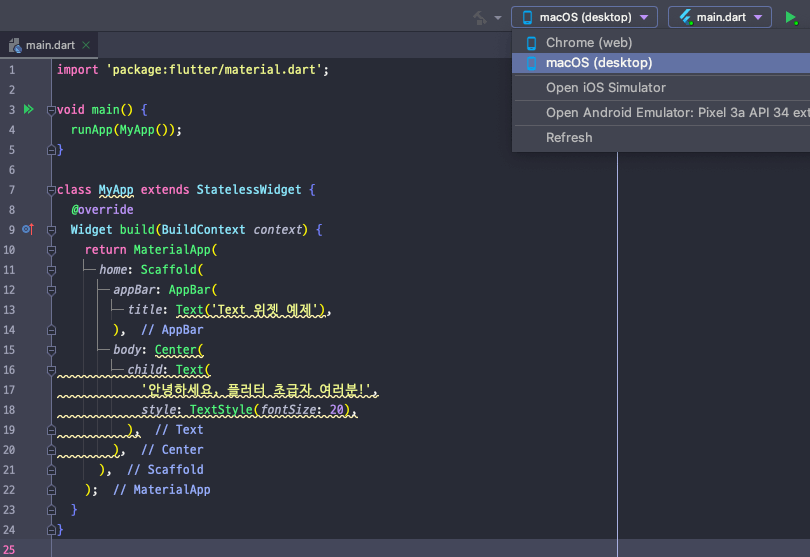
Task: Click the fold end marker on line 14
Action: (x=51, y=330)
